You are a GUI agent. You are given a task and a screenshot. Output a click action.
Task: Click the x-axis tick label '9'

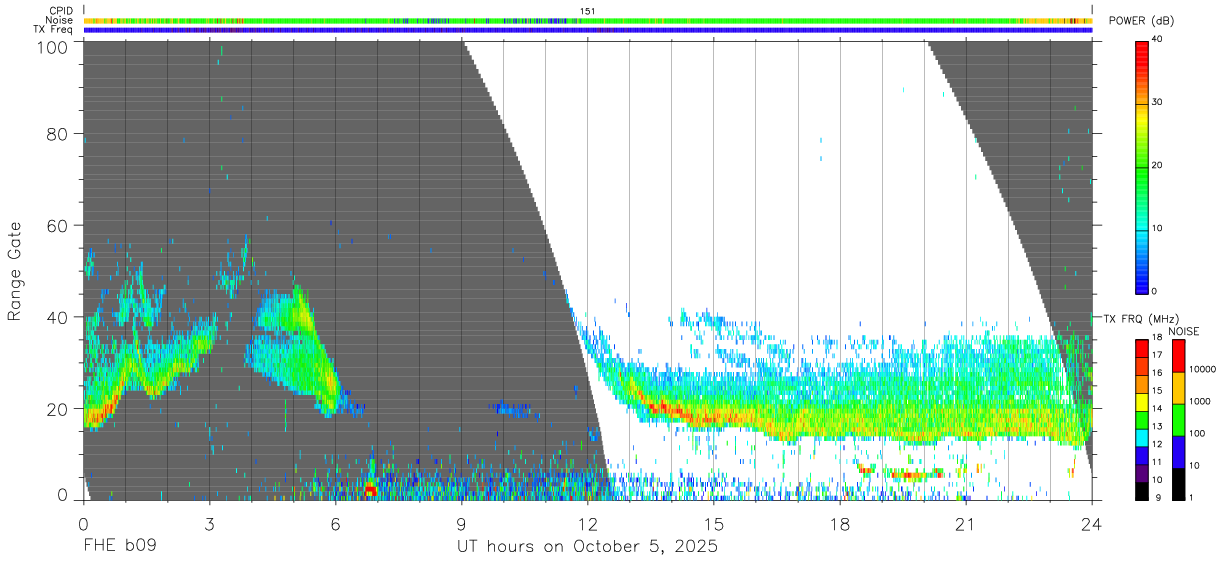[461, 522]
